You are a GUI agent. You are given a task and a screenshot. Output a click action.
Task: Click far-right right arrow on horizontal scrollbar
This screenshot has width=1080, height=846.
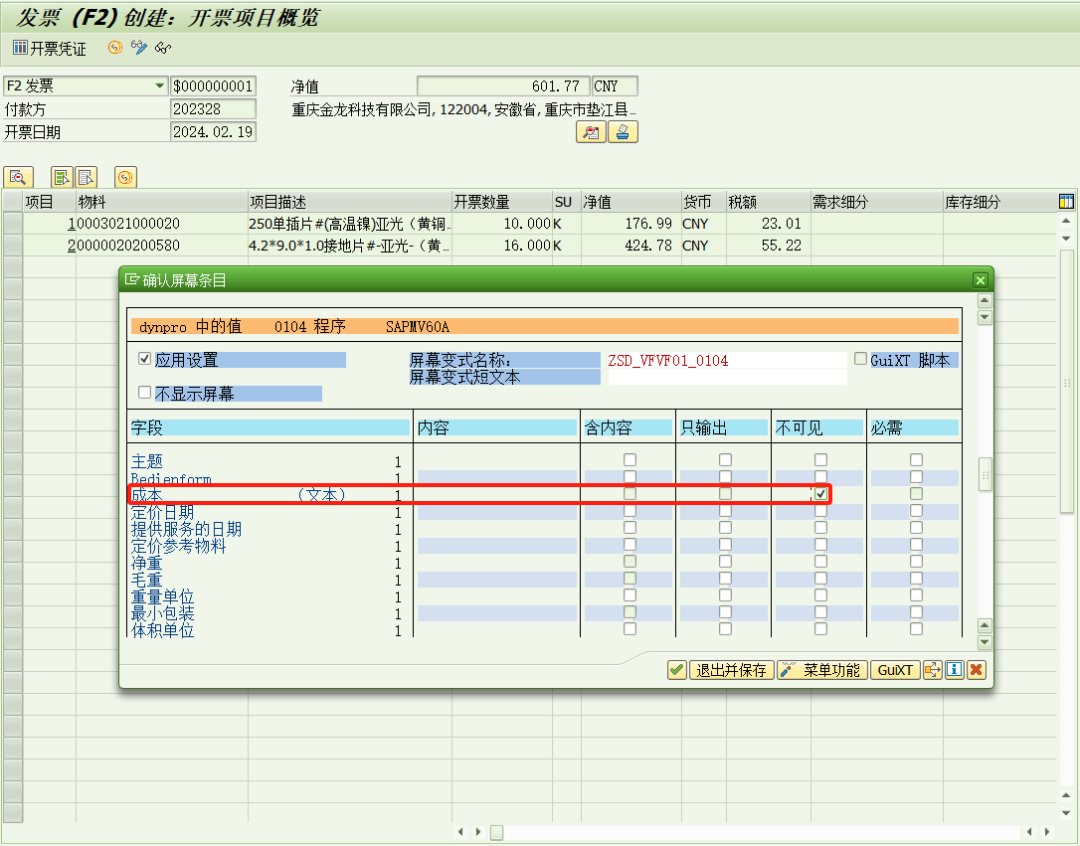tap(1047, 832)
